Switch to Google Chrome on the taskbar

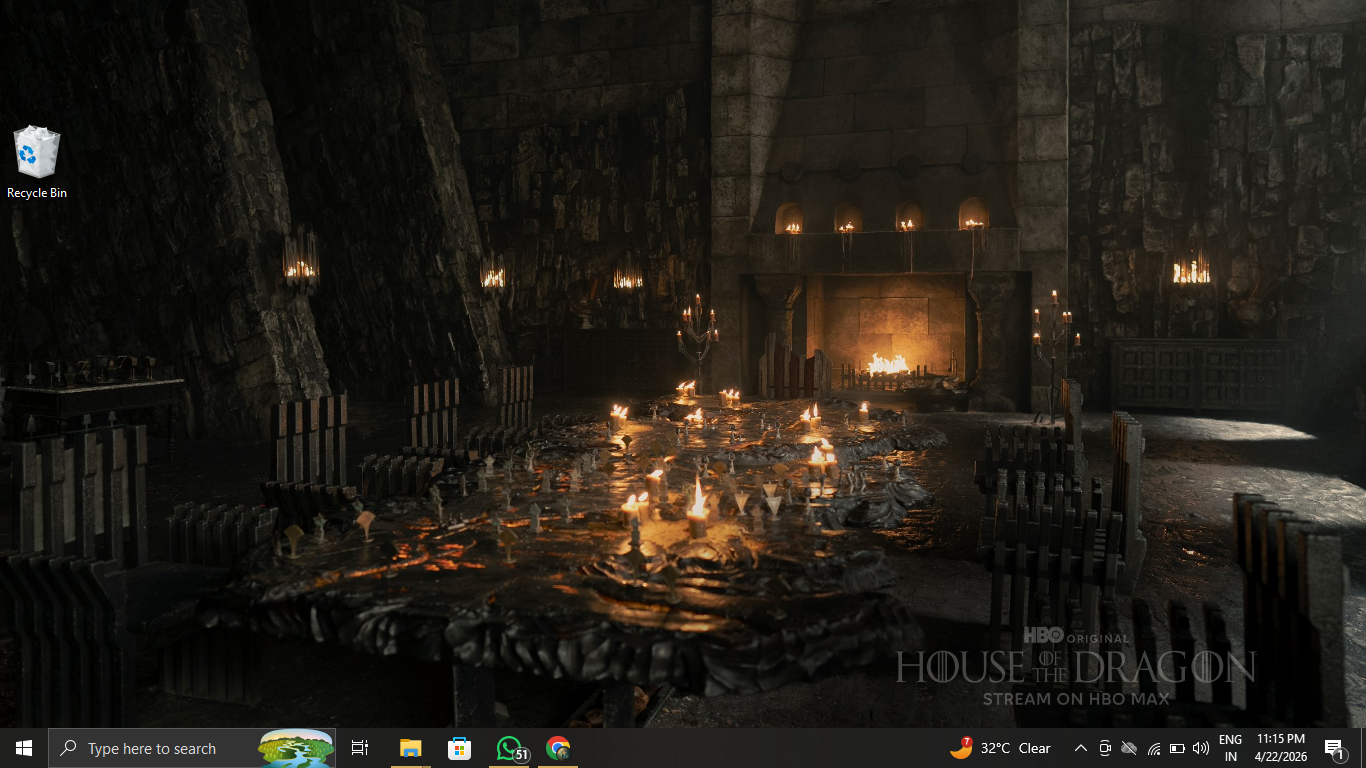click(558, 748)
